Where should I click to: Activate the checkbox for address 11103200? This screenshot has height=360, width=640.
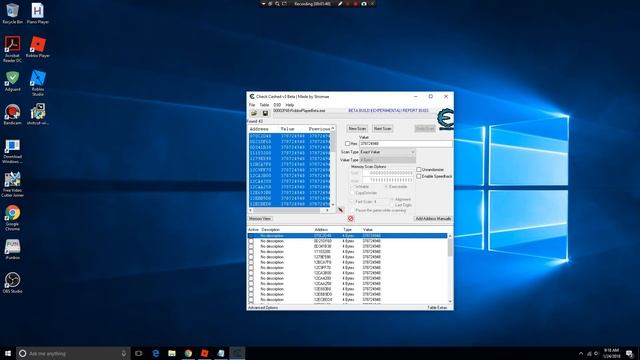point(251,252)
